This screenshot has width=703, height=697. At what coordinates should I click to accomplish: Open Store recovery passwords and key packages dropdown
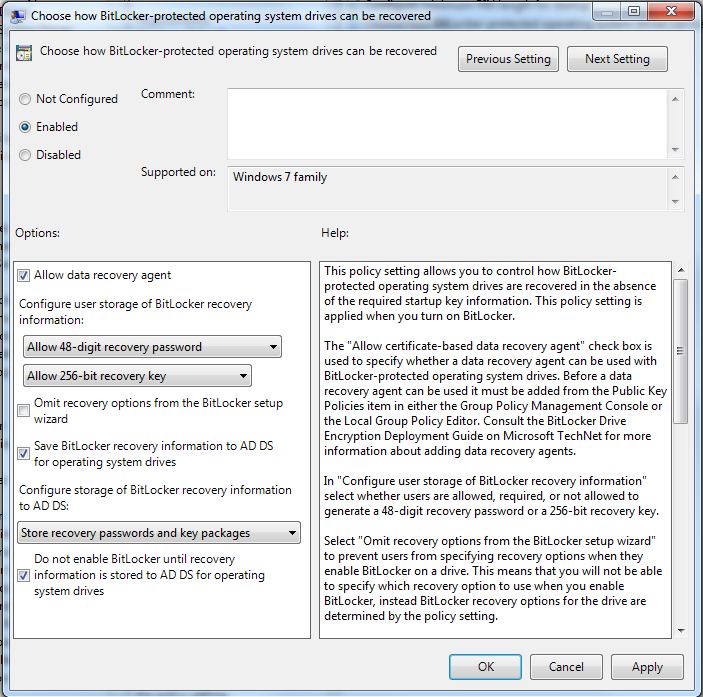click(x=159, y=533)
